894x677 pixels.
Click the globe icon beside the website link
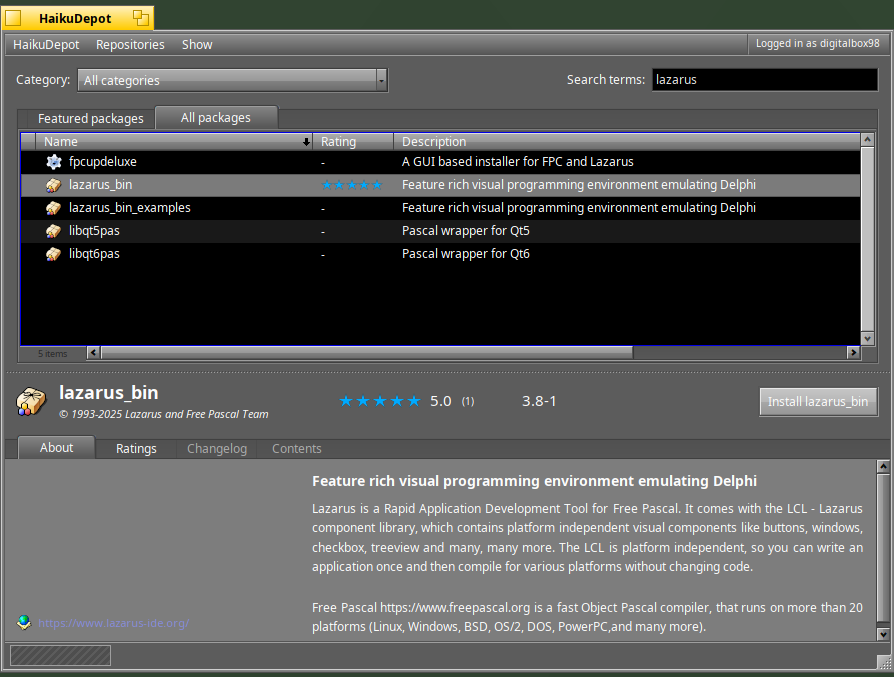24,622
